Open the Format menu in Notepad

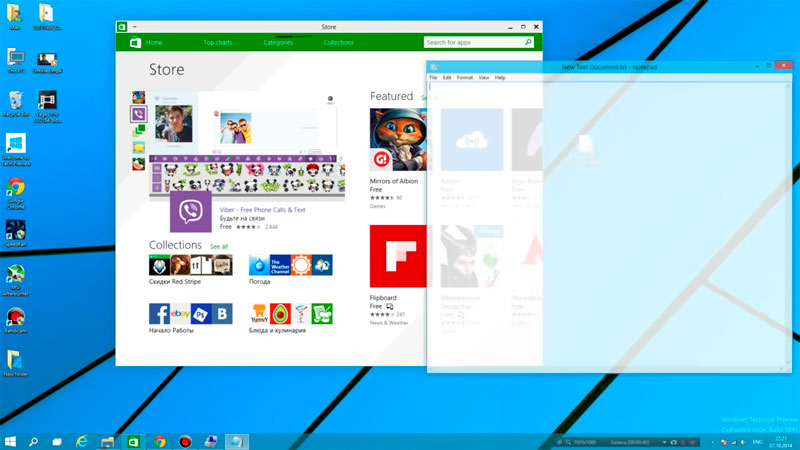tap(465, 78)
